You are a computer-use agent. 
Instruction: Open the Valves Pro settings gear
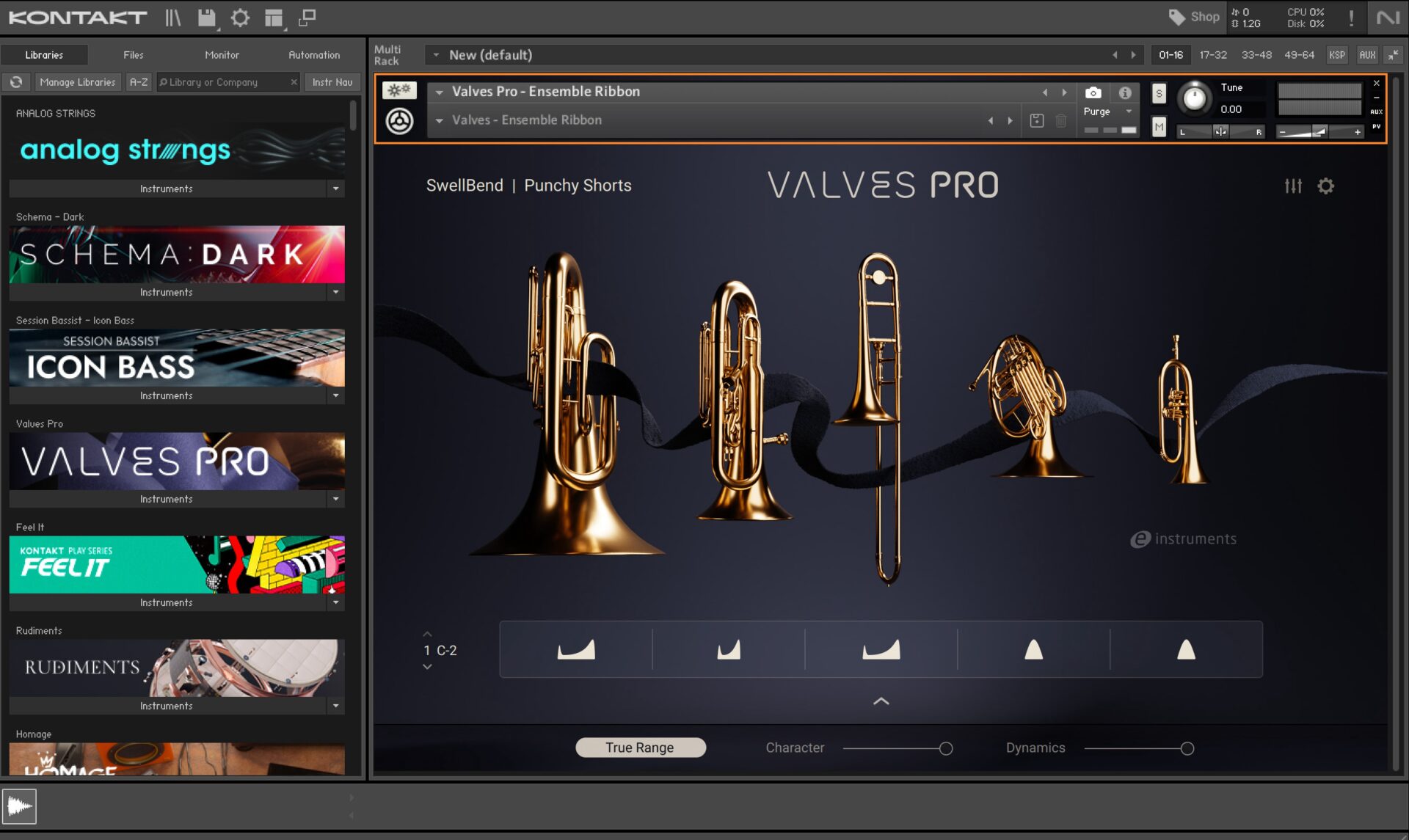[x=1325, y=186]
